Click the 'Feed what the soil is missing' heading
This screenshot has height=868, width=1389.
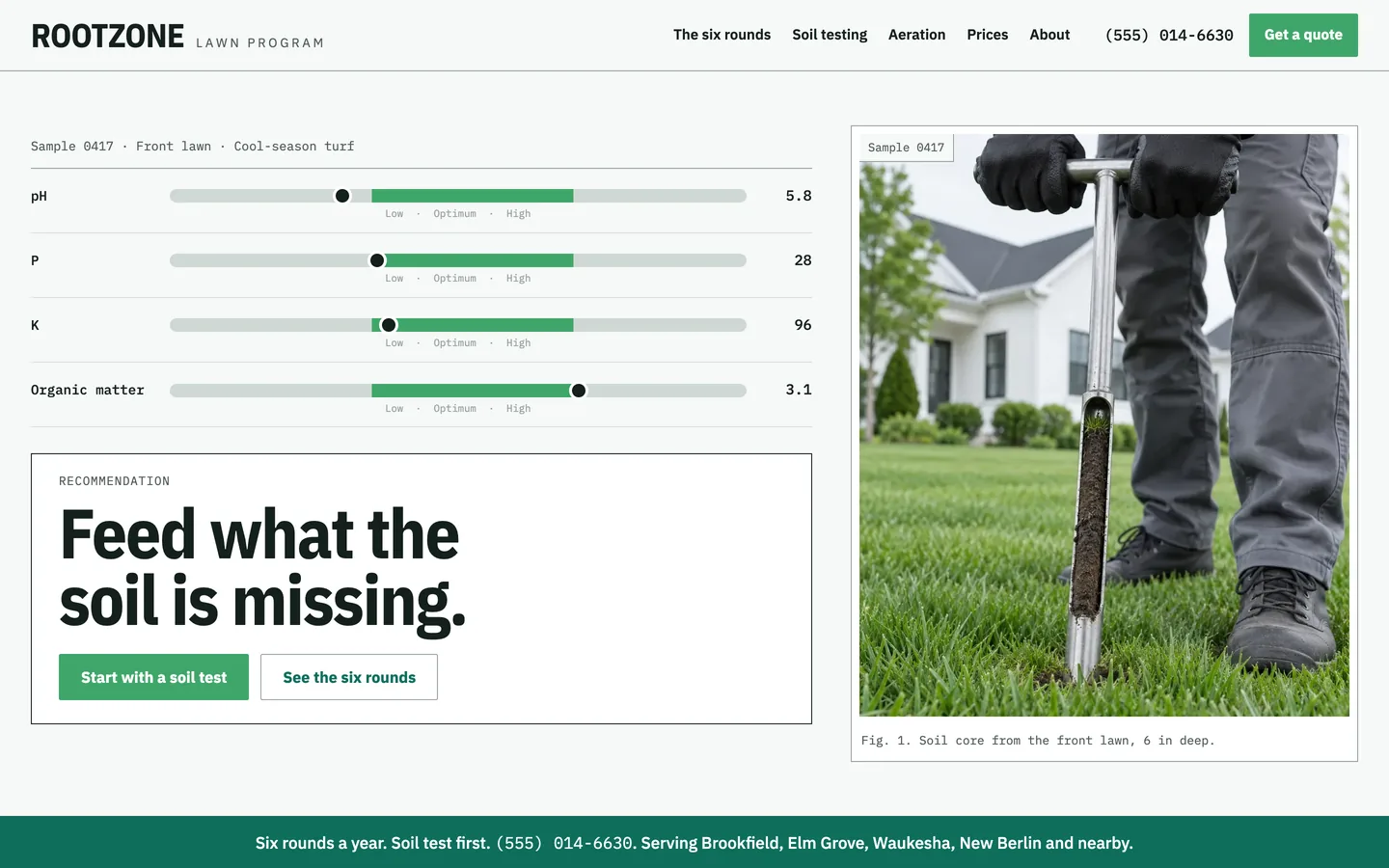coord(262,569)
